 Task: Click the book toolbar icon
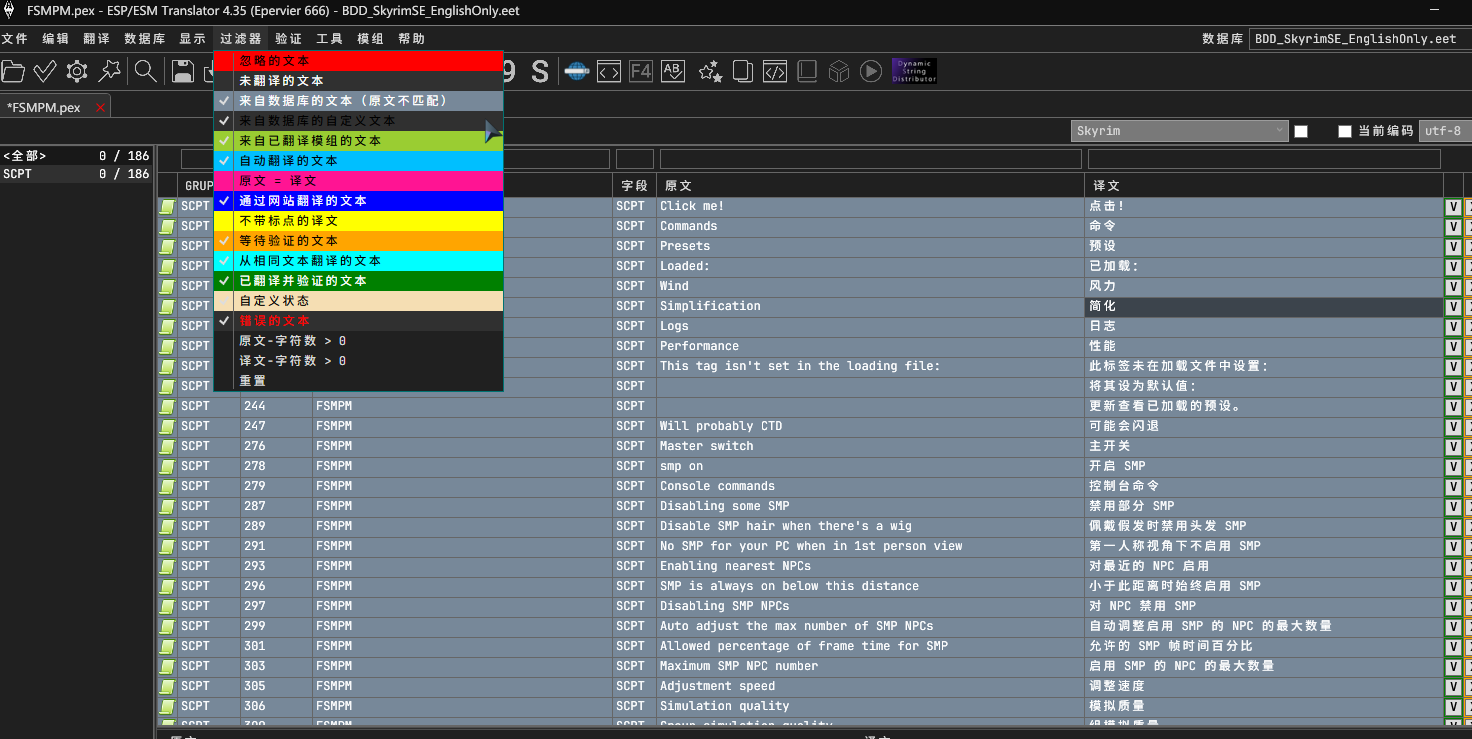click(x=807, y=71)
